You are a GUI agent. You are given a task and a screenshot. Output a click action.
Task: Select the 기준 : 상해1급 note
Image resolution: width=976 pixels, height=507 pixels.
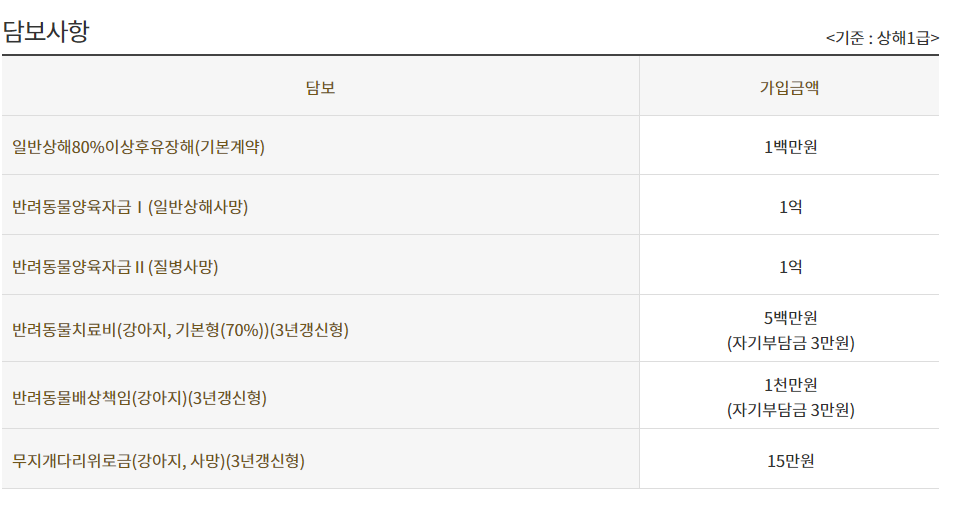click(x=882, y=39)
